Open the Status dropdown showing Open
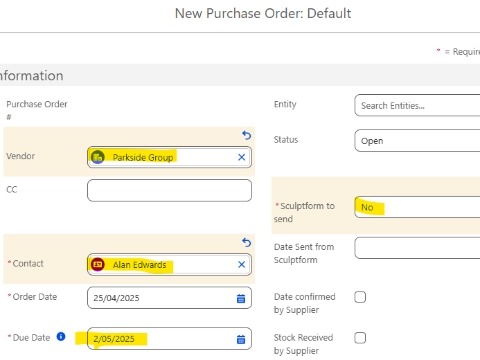This screenshot has width=480, height=360. click(x=417, y=141)
